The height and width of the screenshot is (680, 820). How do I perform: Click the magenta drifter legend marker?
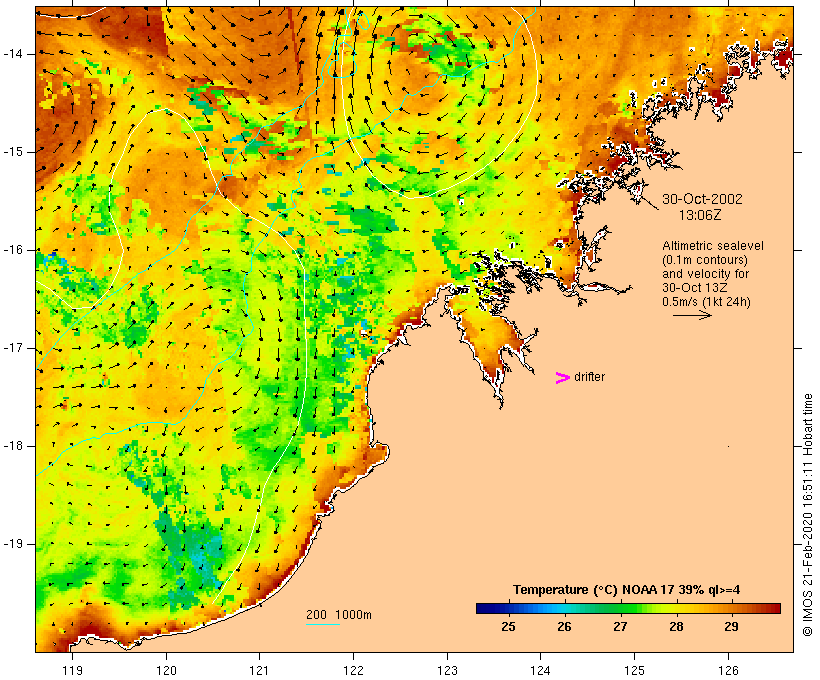562,378
